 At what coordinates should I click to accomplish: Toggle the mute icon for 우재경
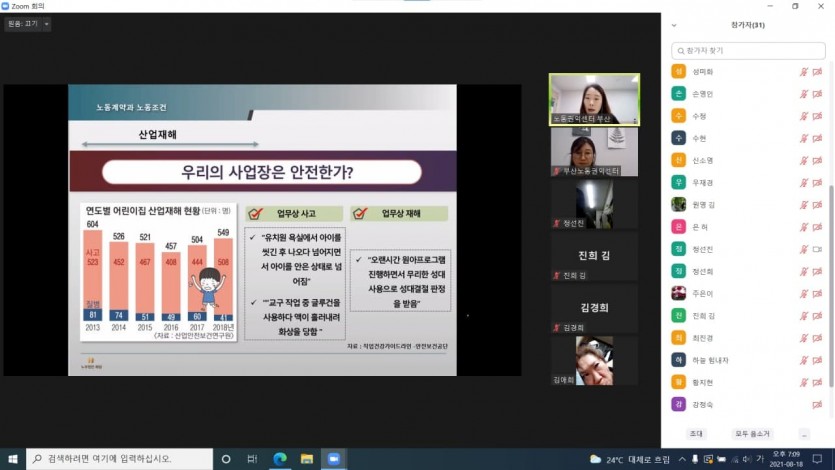[804, 183]
